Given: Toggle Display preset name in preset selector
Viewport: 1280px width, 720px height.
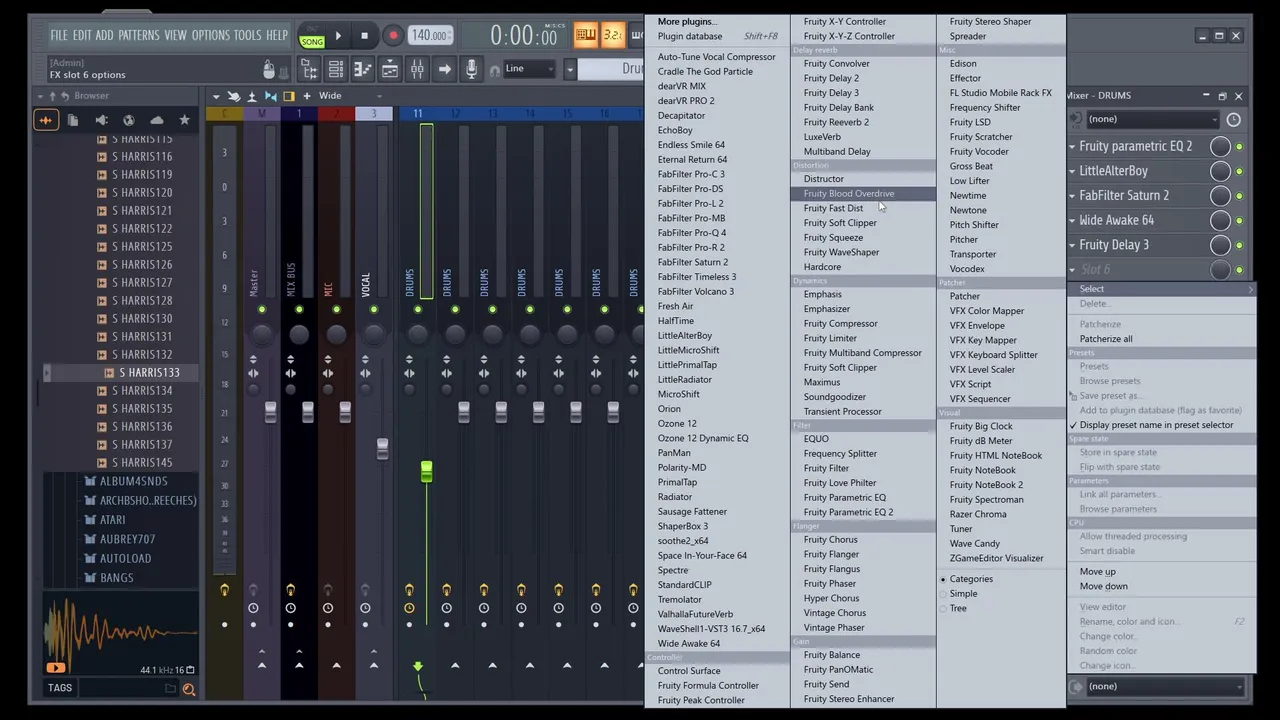Looking at the screenshot, I should [1156, 425].
